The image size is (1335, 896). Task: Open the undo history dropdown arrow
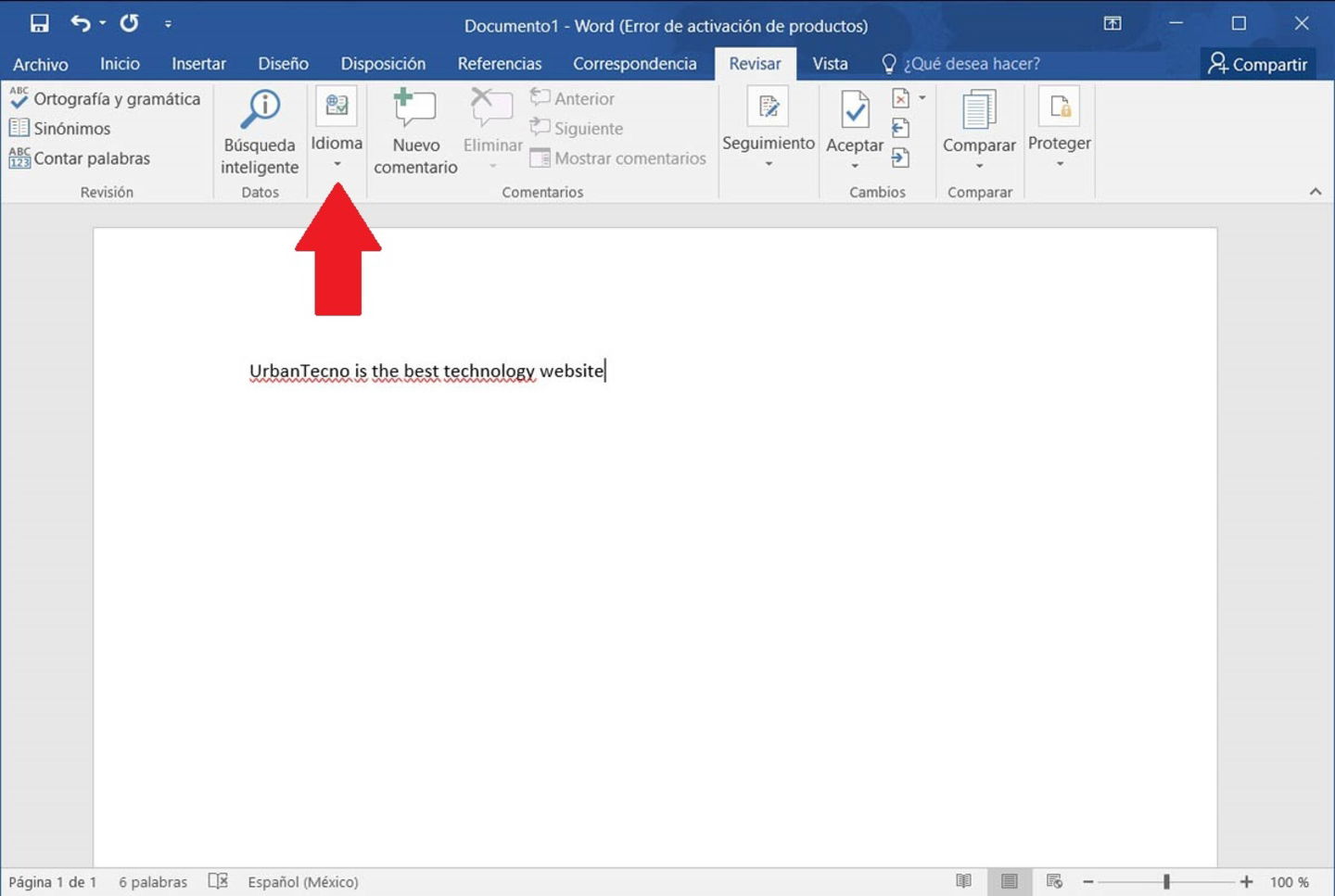click(x=102, y=23)
